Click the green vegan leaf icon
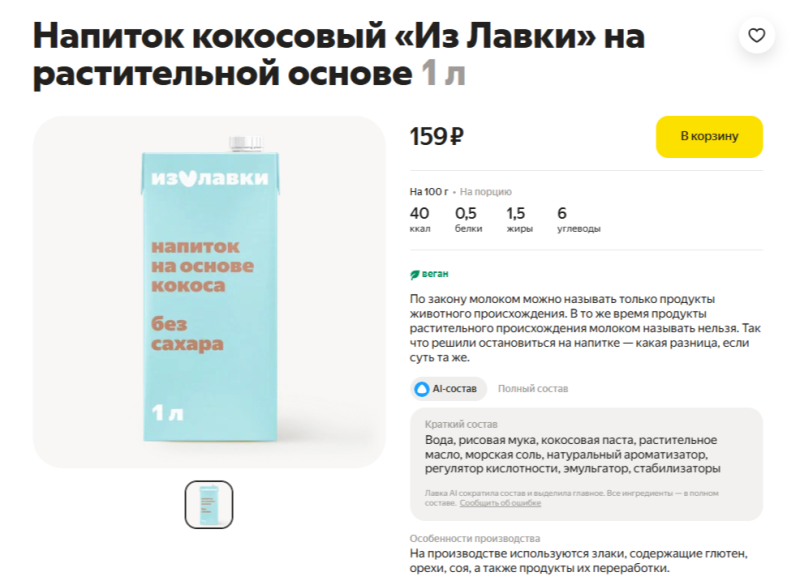Image resolution: width=800 pixels, height=585 pixels. [x=415, y=274]
